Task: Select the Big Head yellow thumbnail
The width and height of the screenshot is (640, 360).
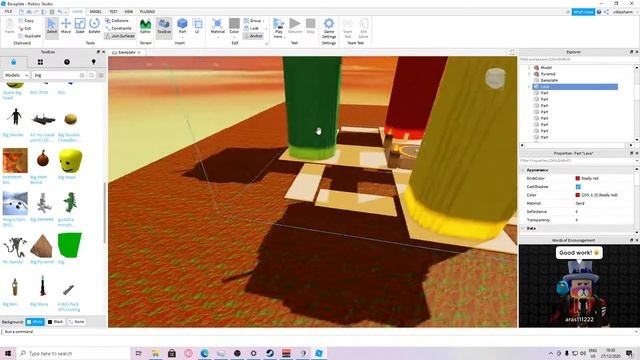Action: click(70, 161)
